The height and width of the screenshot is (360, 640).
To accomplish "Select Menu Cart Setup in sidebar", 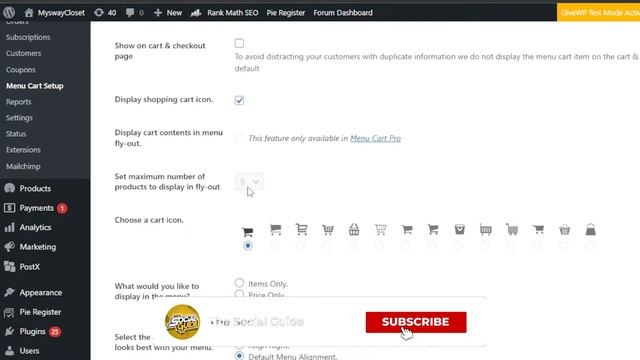I will point(35,86).
